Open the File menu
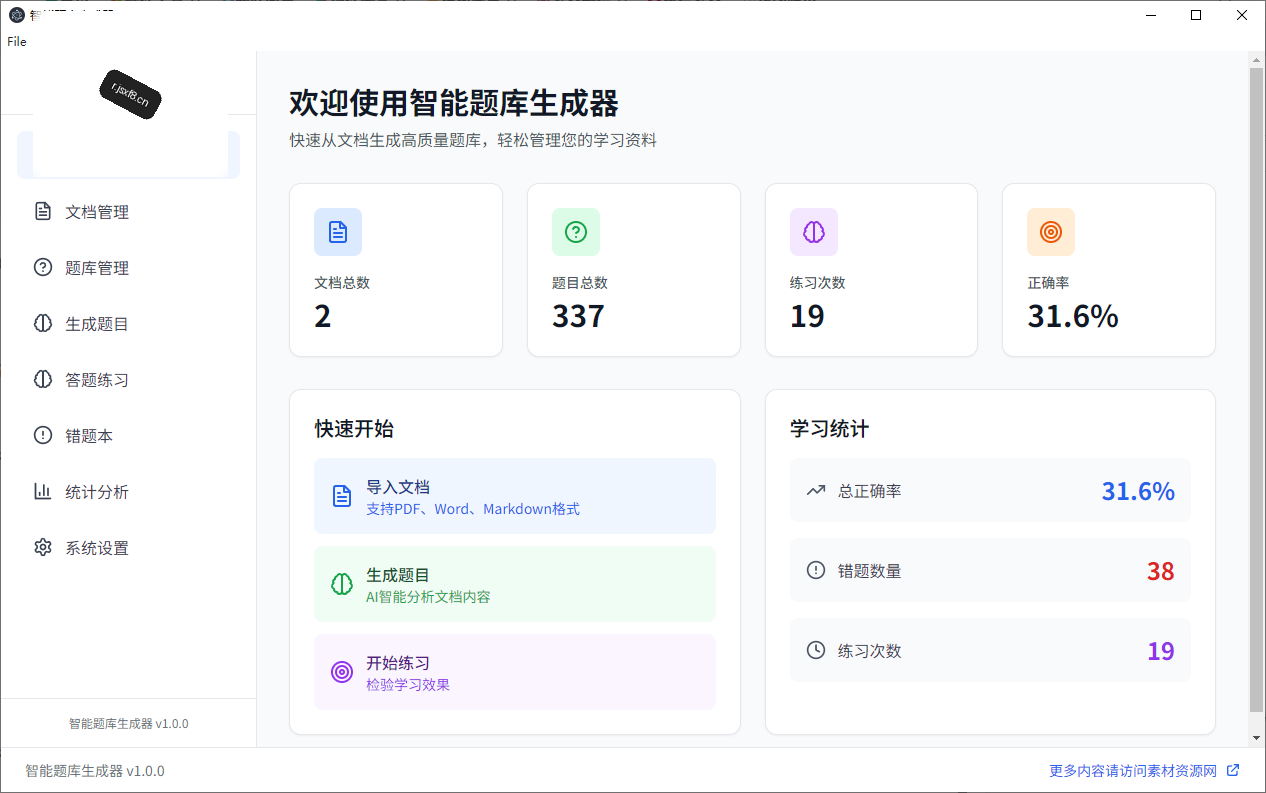Viewport: 1266px width, 793px height. (16, 42)
